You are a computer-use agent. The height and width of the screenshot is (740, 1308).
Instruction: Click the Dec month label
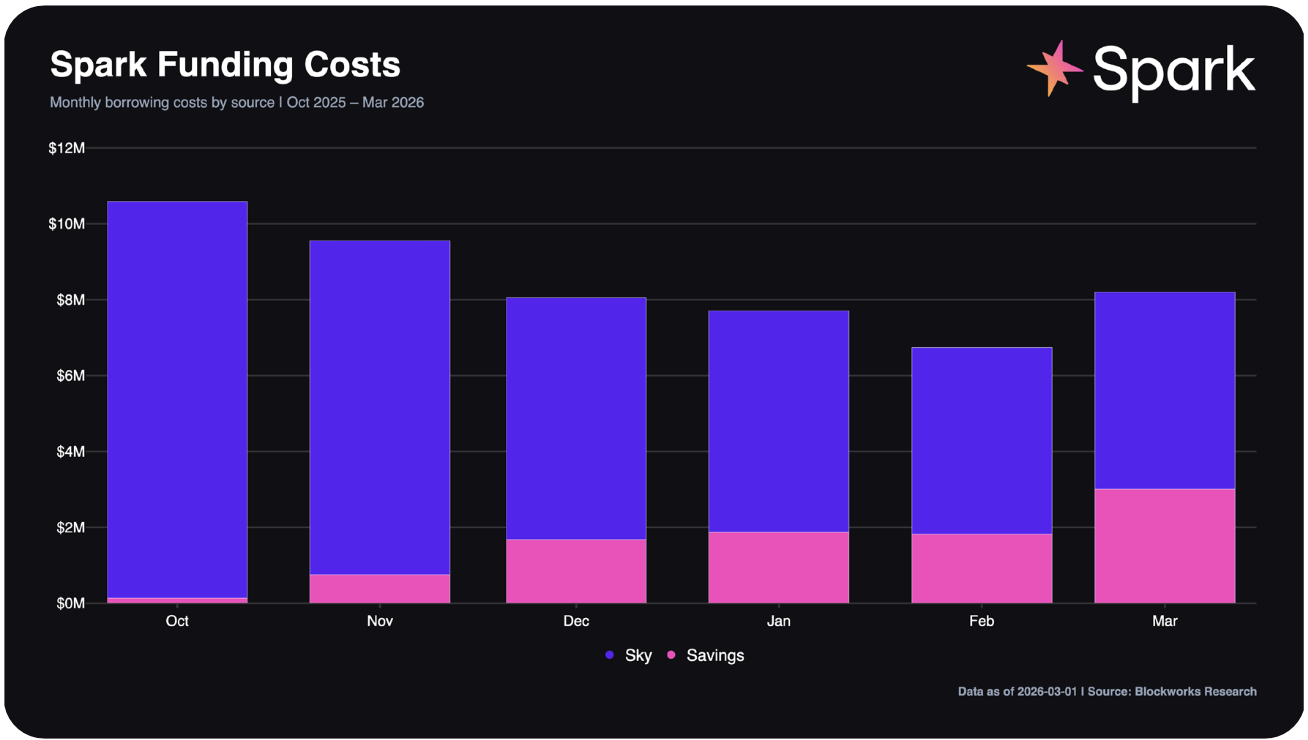[576, 621]
